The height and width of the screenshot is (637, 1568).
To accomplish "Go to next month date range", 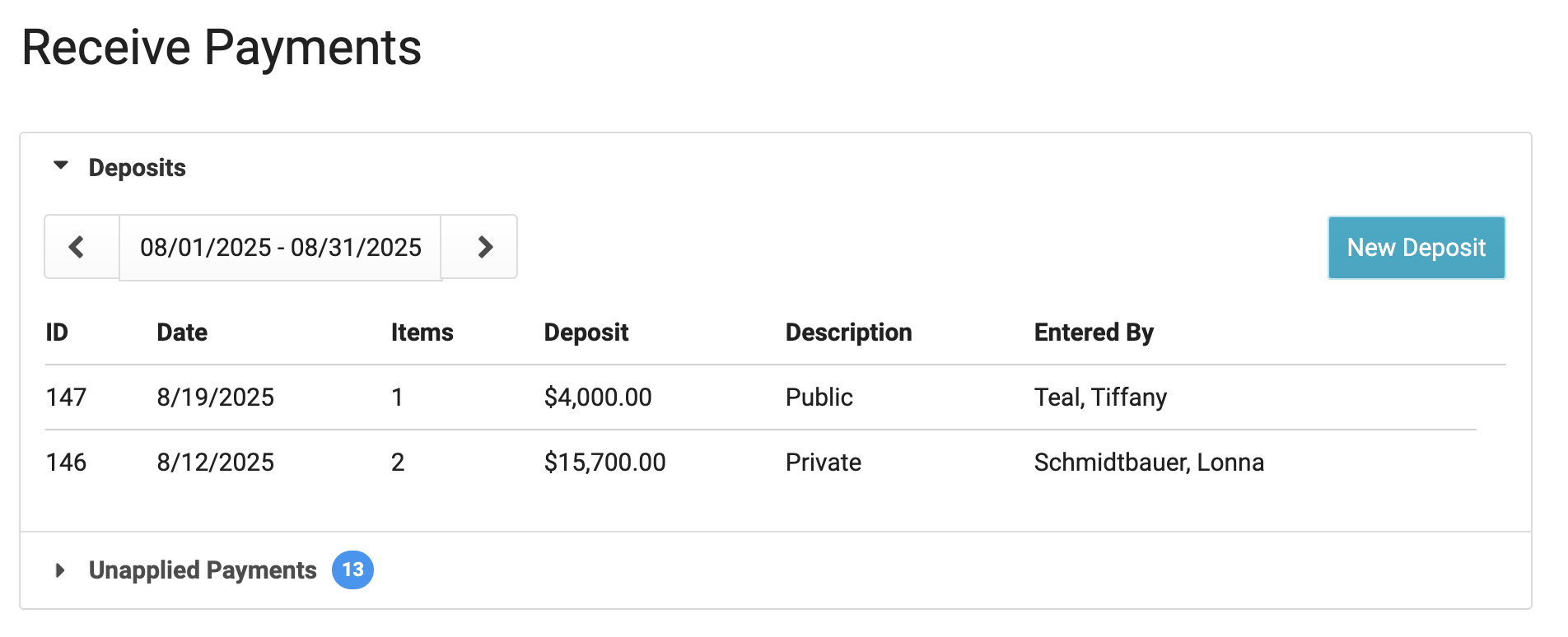I will click(x=484, y=248).
